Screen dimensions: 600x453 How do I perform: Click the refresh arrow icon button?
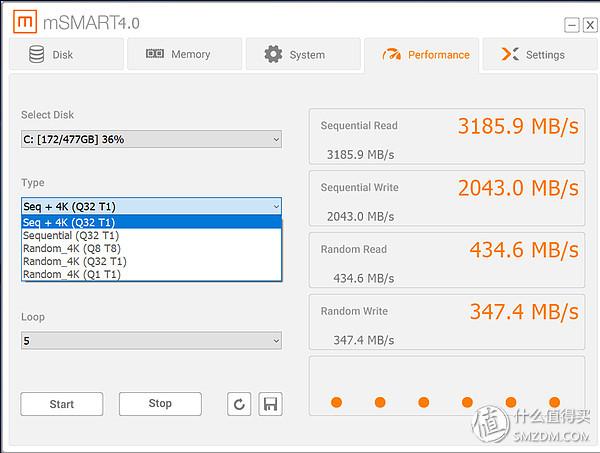[239, 404]
